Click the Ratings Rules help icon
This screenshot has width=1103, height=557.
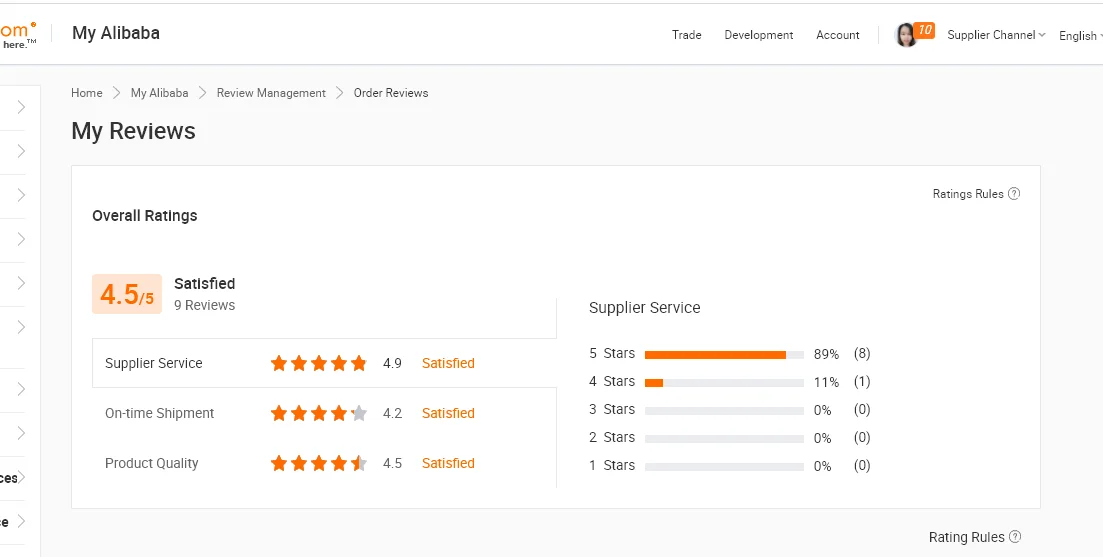tap(1014, 194)
